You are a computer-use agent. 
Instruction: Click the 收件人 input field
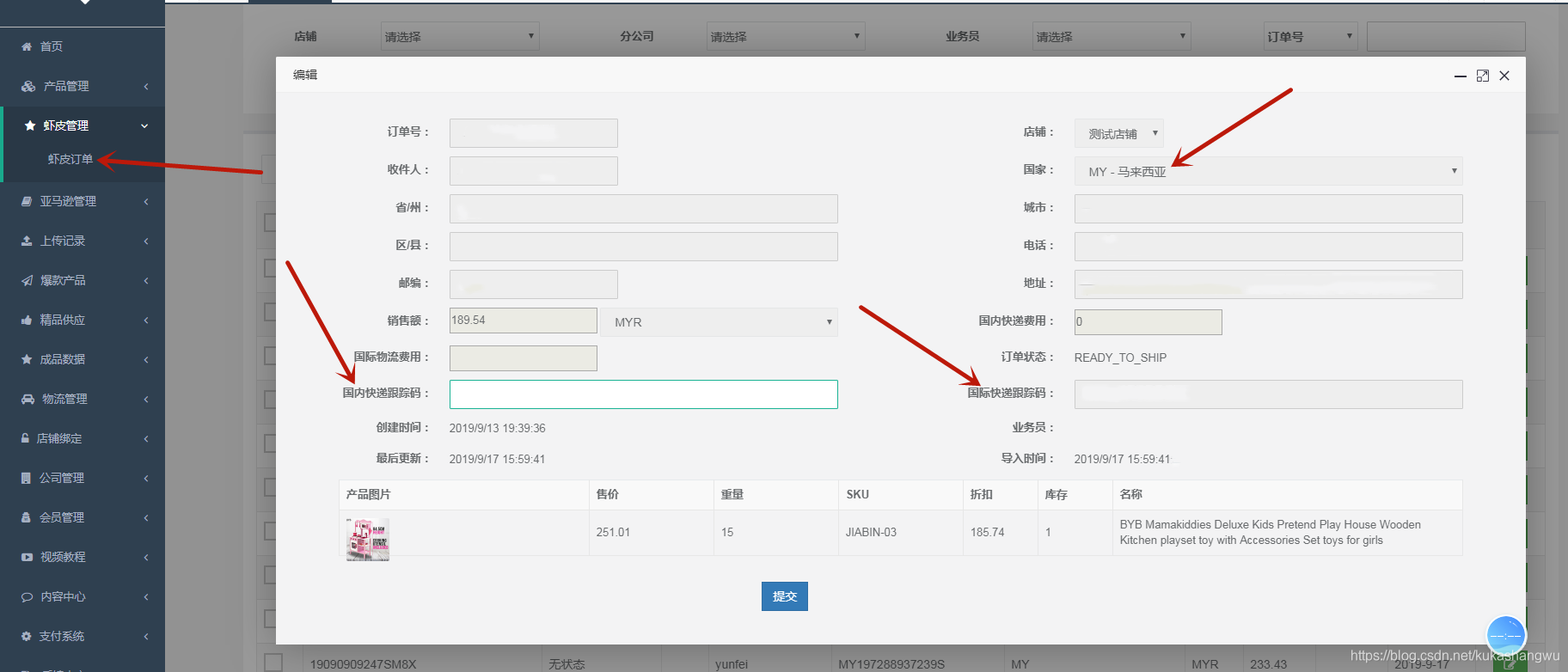[533, 171]
